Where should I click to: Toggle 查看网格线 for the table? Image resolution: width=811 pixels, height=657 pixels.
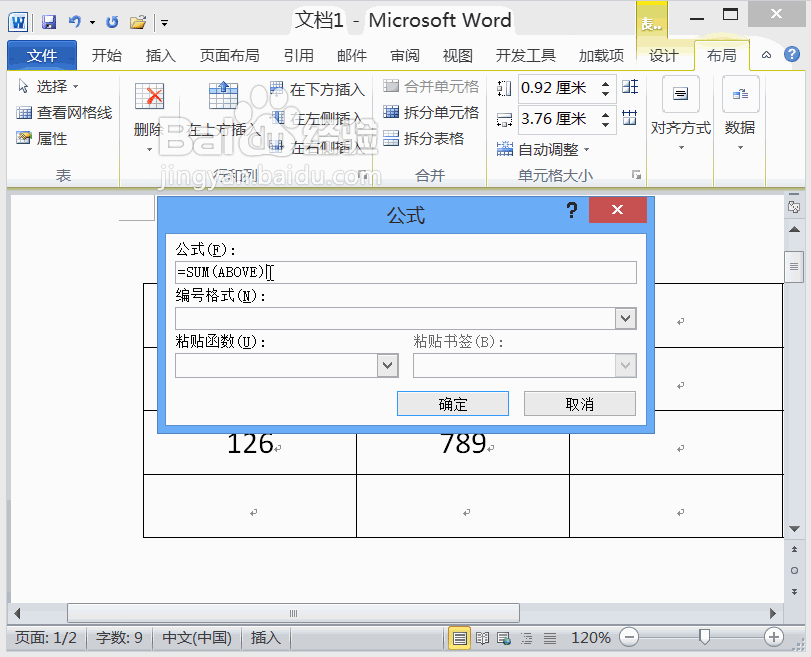coord(64,112)
